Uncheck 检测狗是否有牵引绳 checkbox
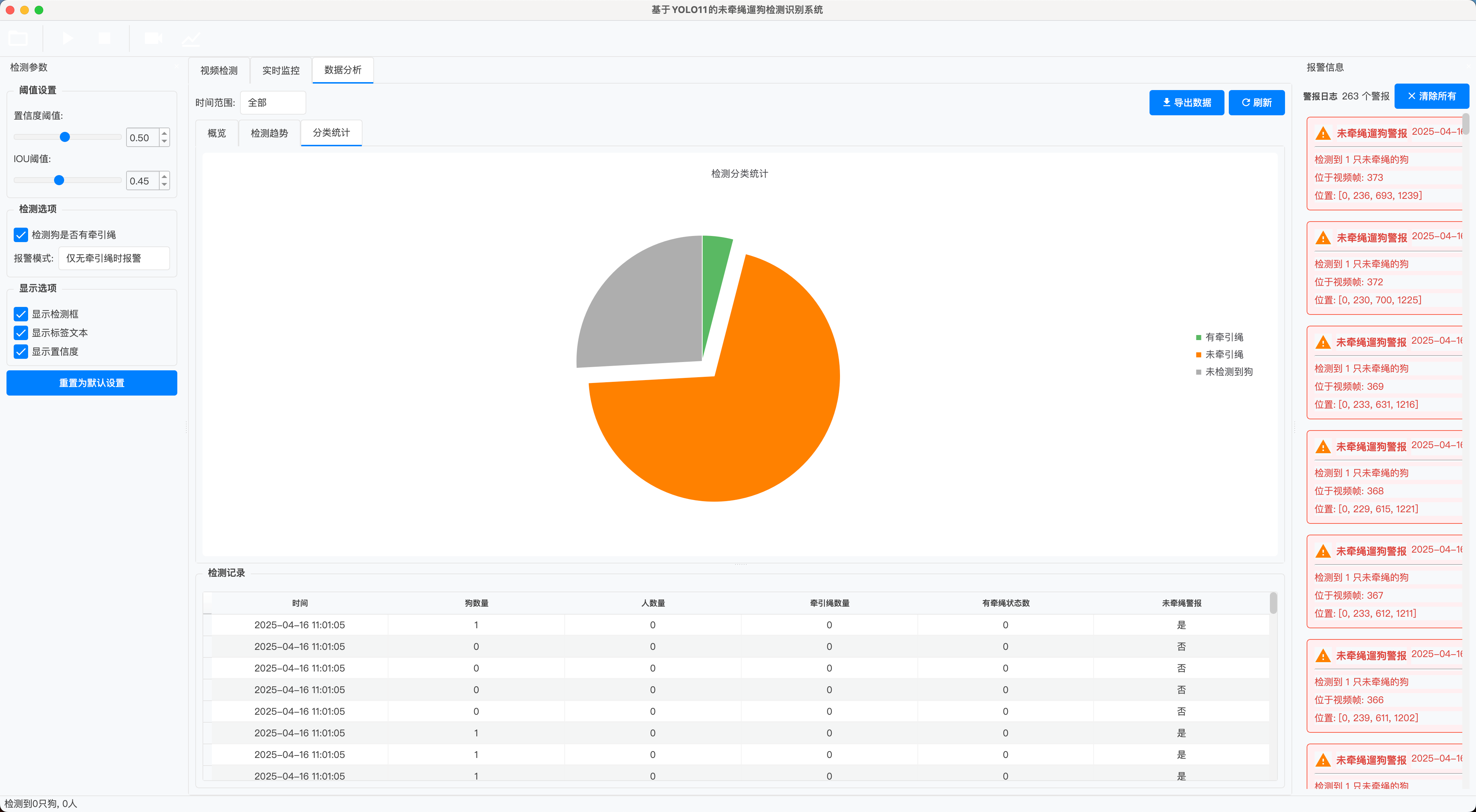Screen dimensions: 1476x812 pyautogui.click(x=21, y=235)
